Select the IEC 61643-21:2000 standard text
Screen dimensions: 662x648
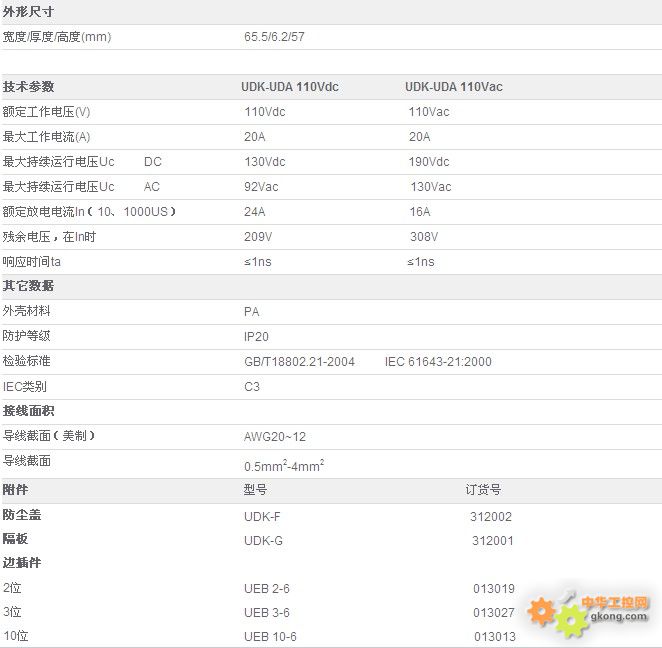[438, 362]
